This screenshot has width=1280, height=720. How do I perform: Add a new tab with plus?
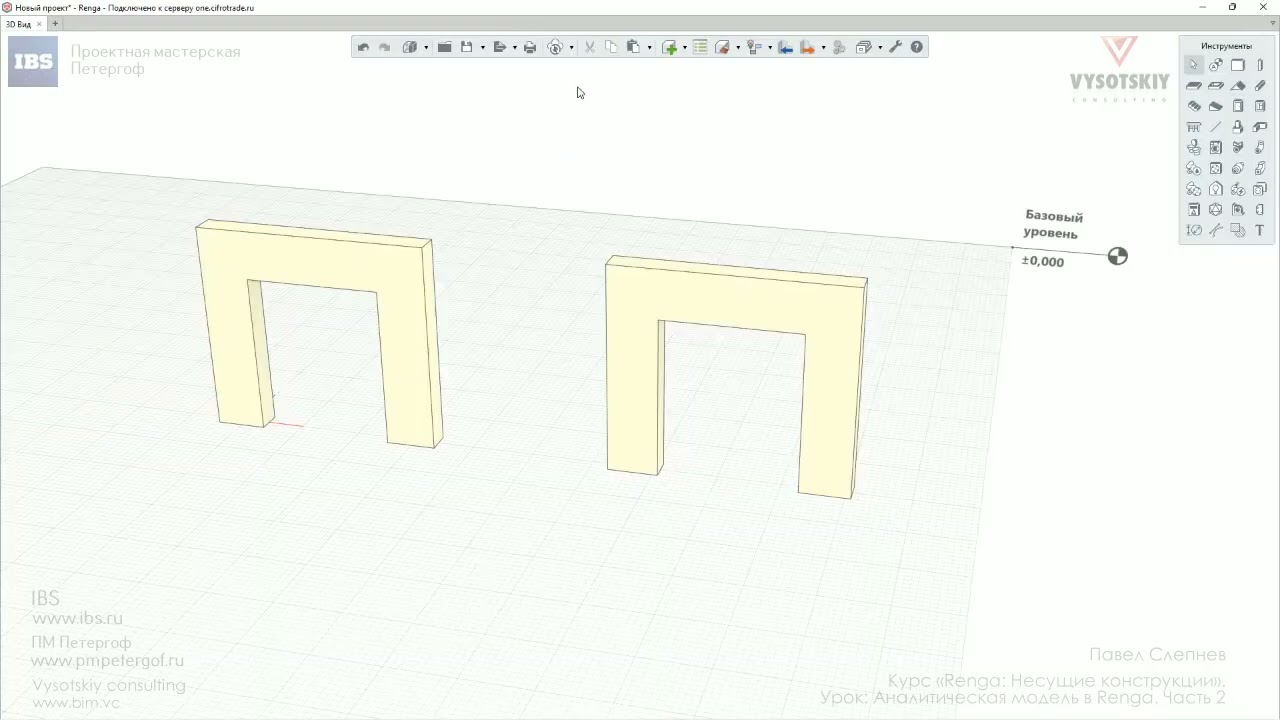55,24
